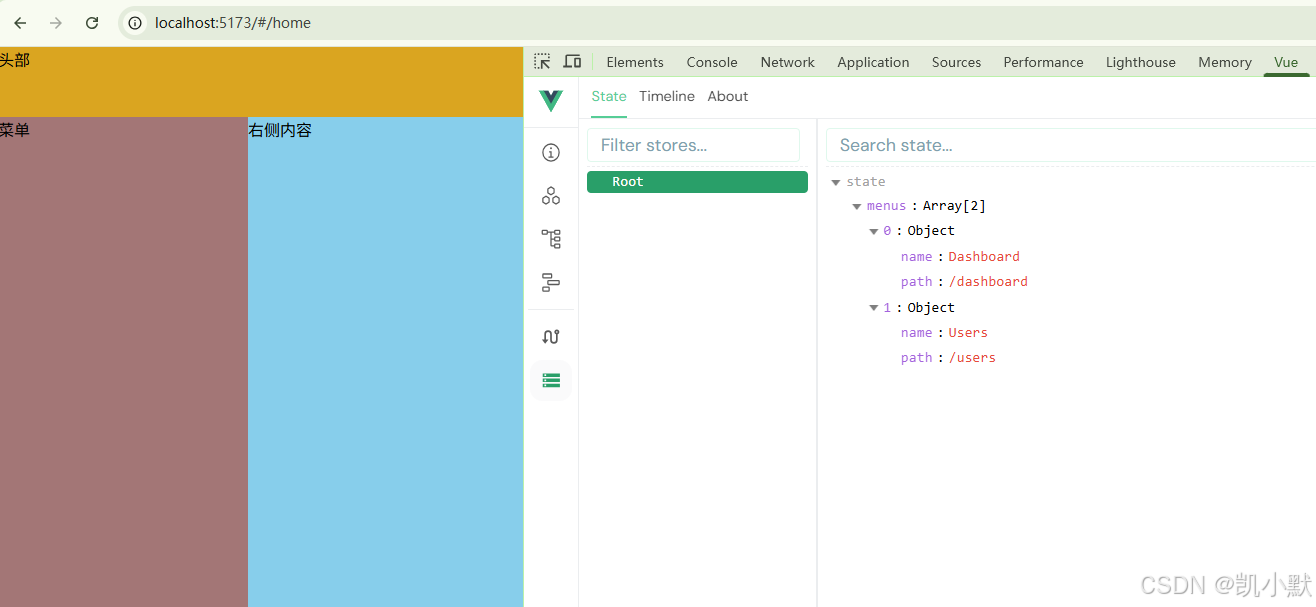The image size is (1316, 607).
Task: Open the About sub-tab
Action: coord(728,96)
